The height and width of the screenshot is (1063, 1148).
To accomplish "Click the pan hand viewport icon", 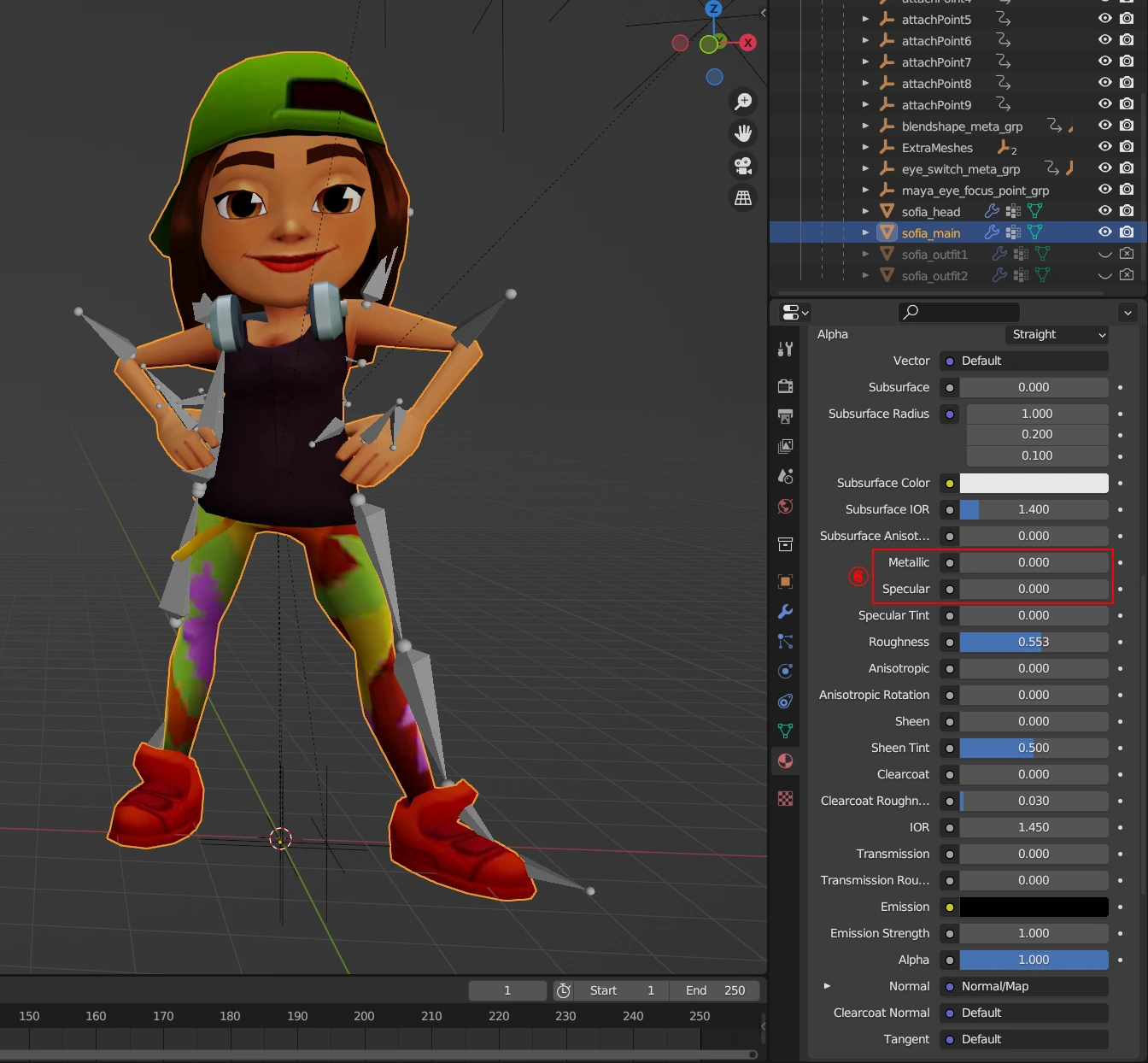I will 743,133.
